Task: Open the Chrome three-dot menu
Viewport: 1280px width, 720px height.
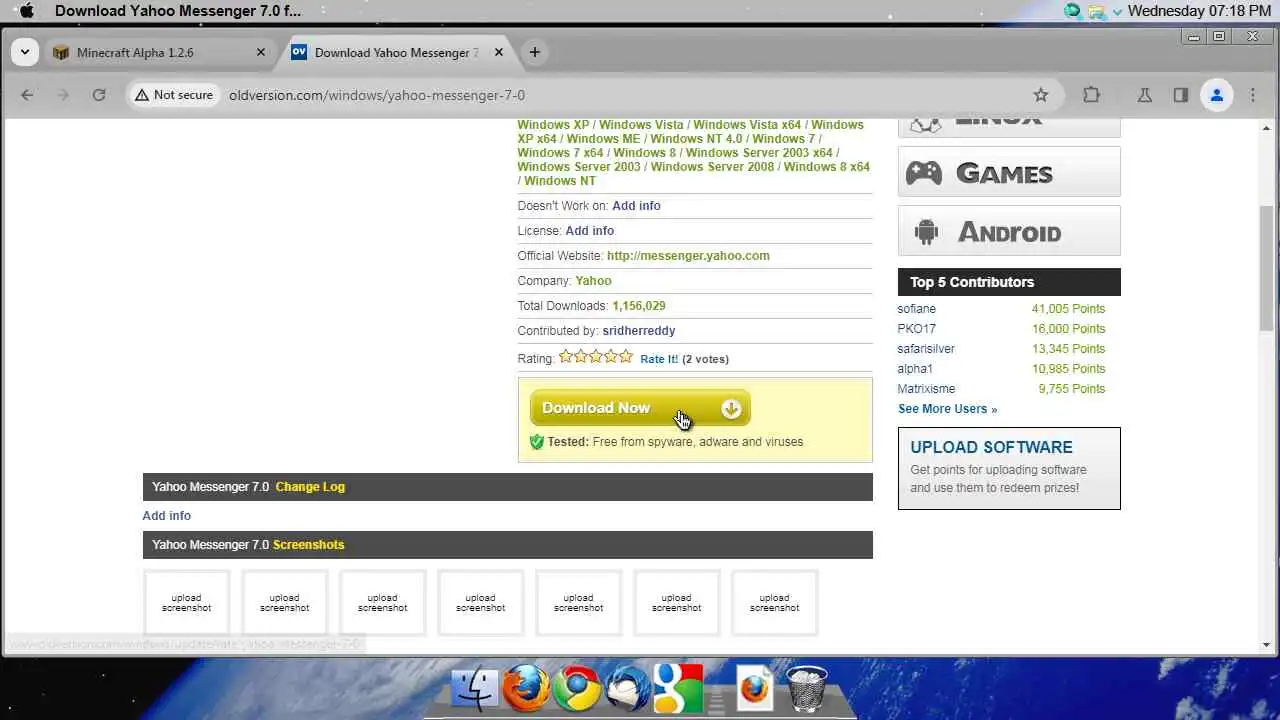Action: pos(1253,95)
